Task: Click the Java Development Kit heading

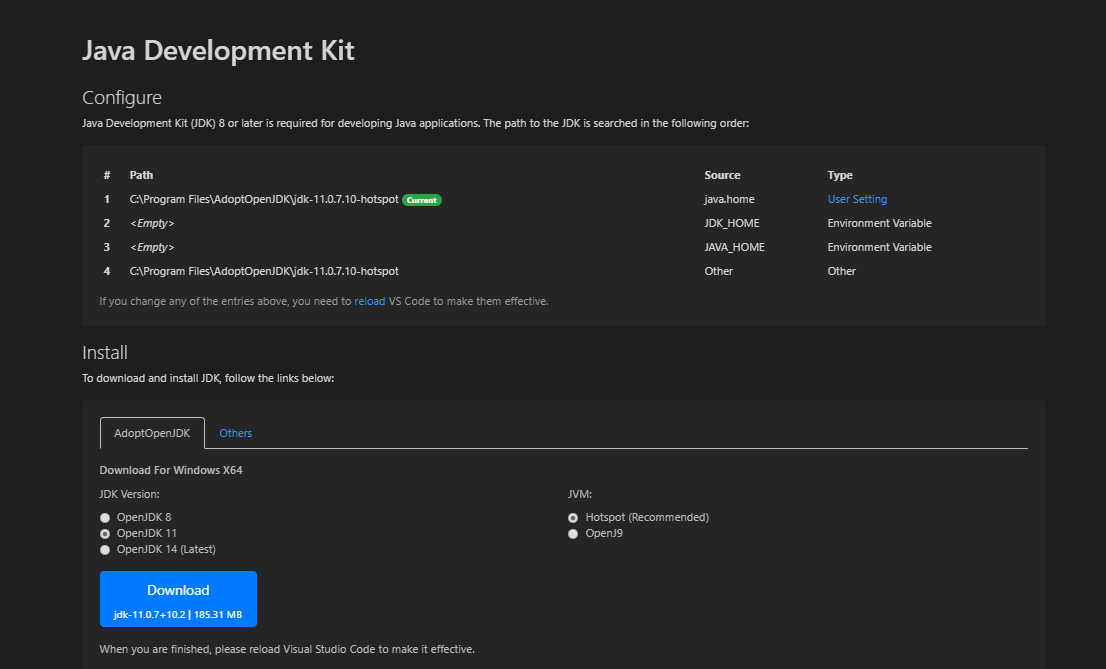Action: tap(218, 51)
